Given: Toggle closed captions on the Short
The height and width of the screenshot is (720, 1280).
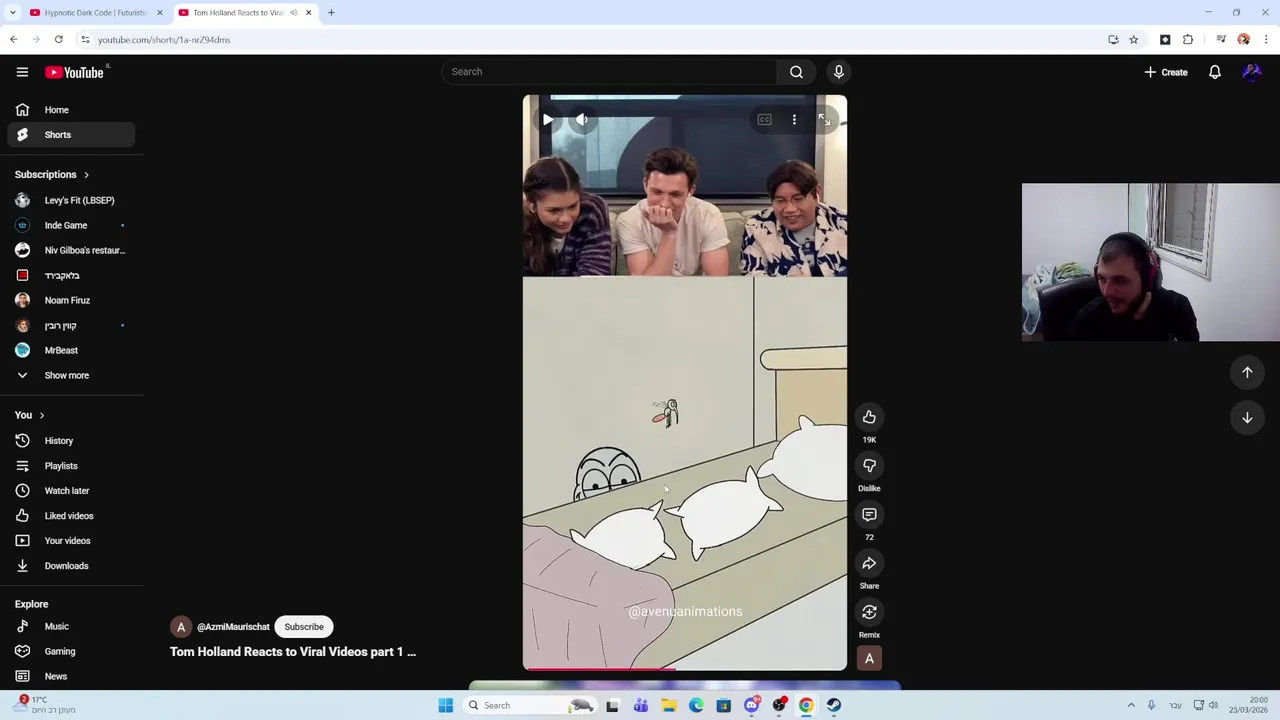Looking at the screenshot, I should click(764, 120).
